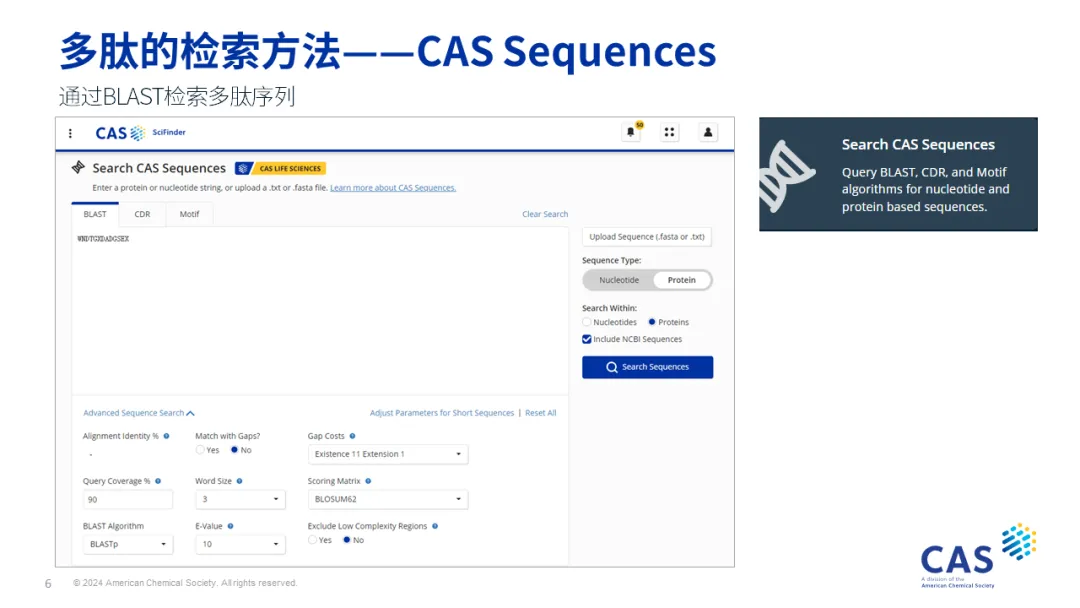Screen dimensions: 1080x608
Task: Click inside the sequence text area
Action: [320, 310]
